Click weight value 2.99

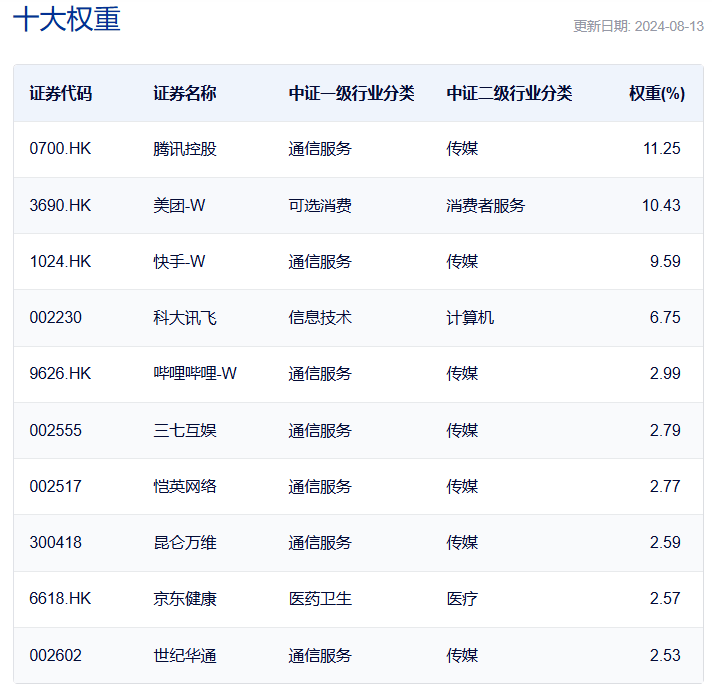pyautogui.click(x=665, y=374)
